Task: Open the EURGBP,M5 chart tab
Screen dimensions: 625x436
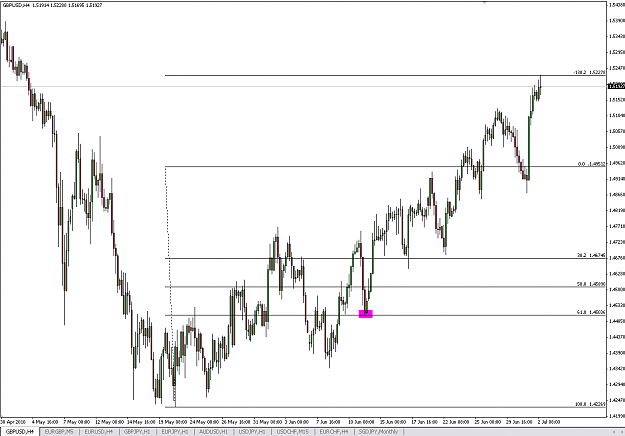Action: click(59, 432)
